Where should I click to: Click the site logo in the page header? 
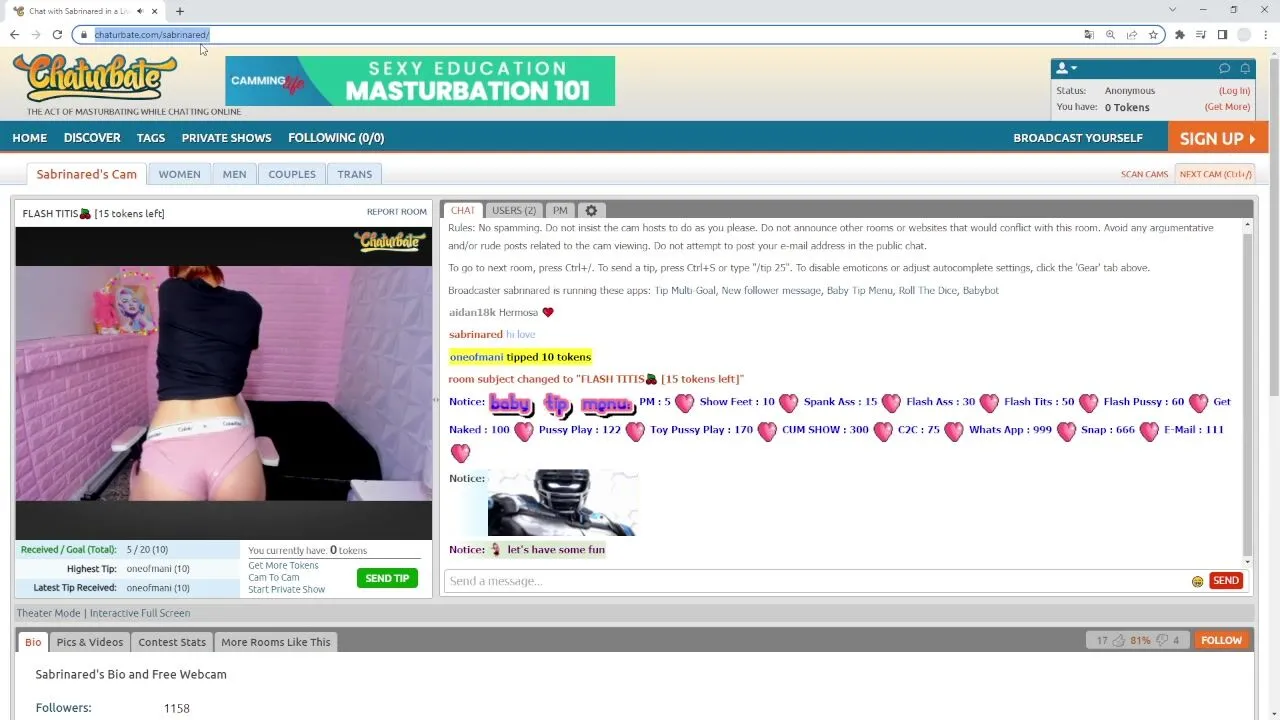point(95,78)
